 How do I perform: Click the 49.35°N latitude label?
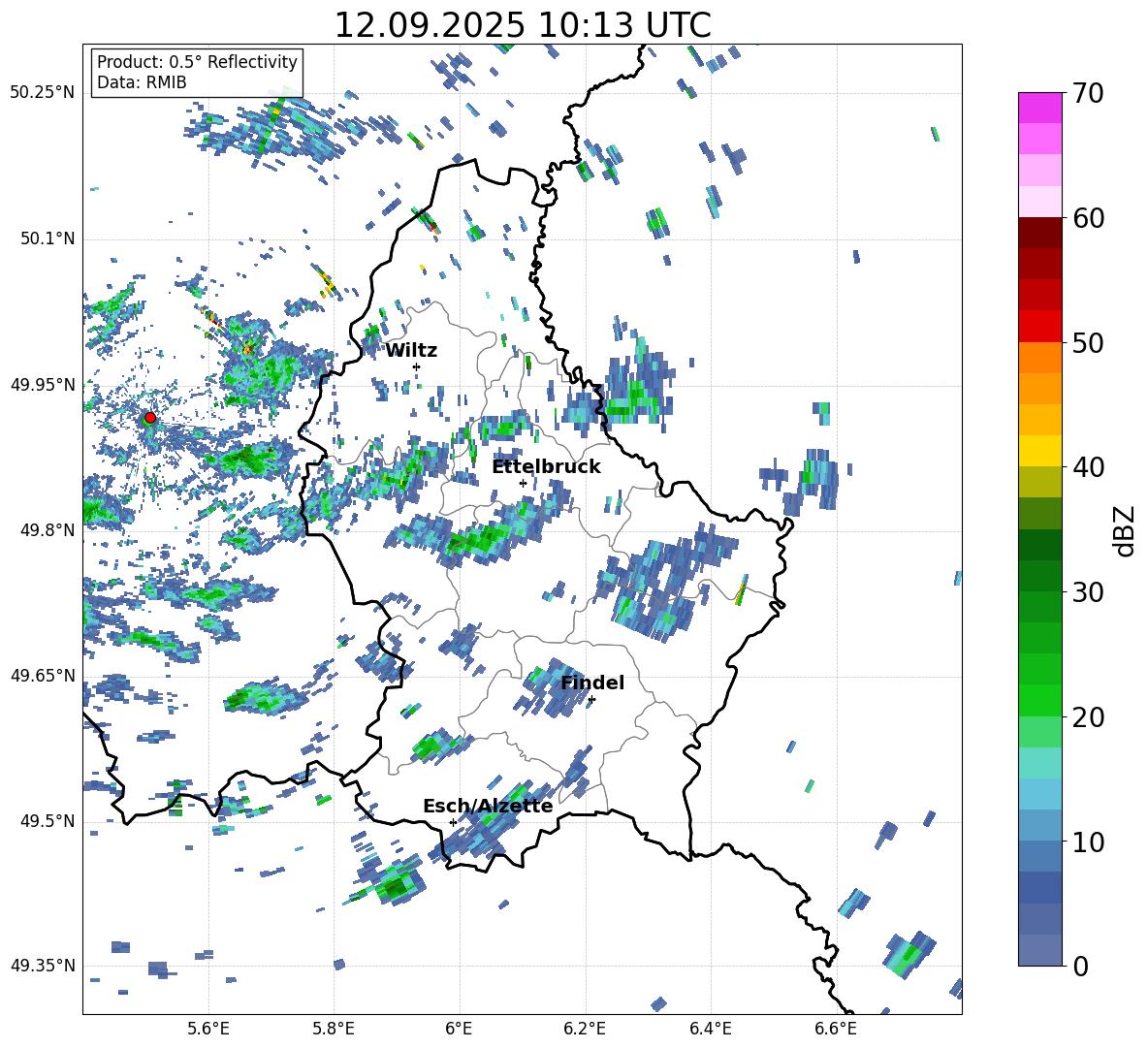click(x=43, y=966)
